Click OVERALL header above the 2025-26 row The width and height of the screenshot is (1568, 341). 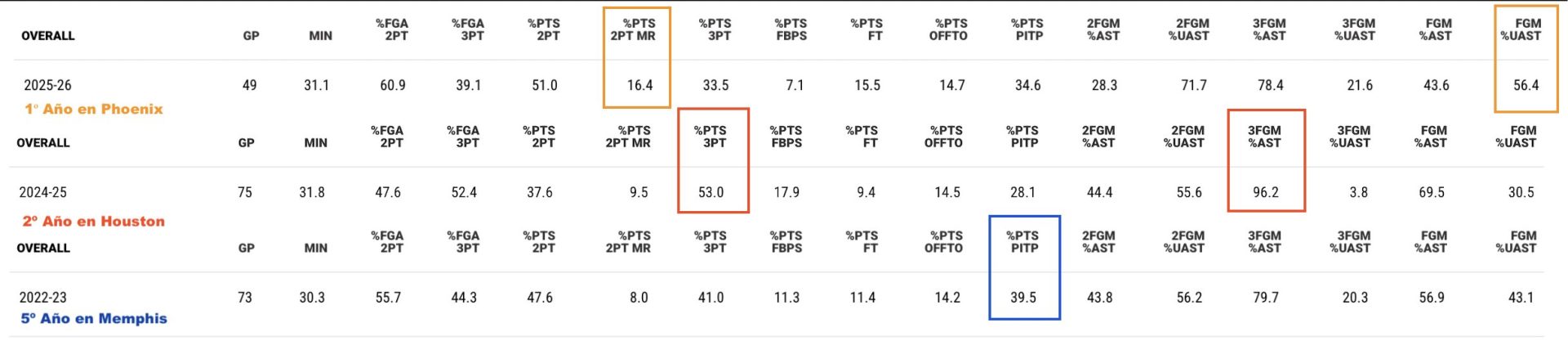pos(47,36)
